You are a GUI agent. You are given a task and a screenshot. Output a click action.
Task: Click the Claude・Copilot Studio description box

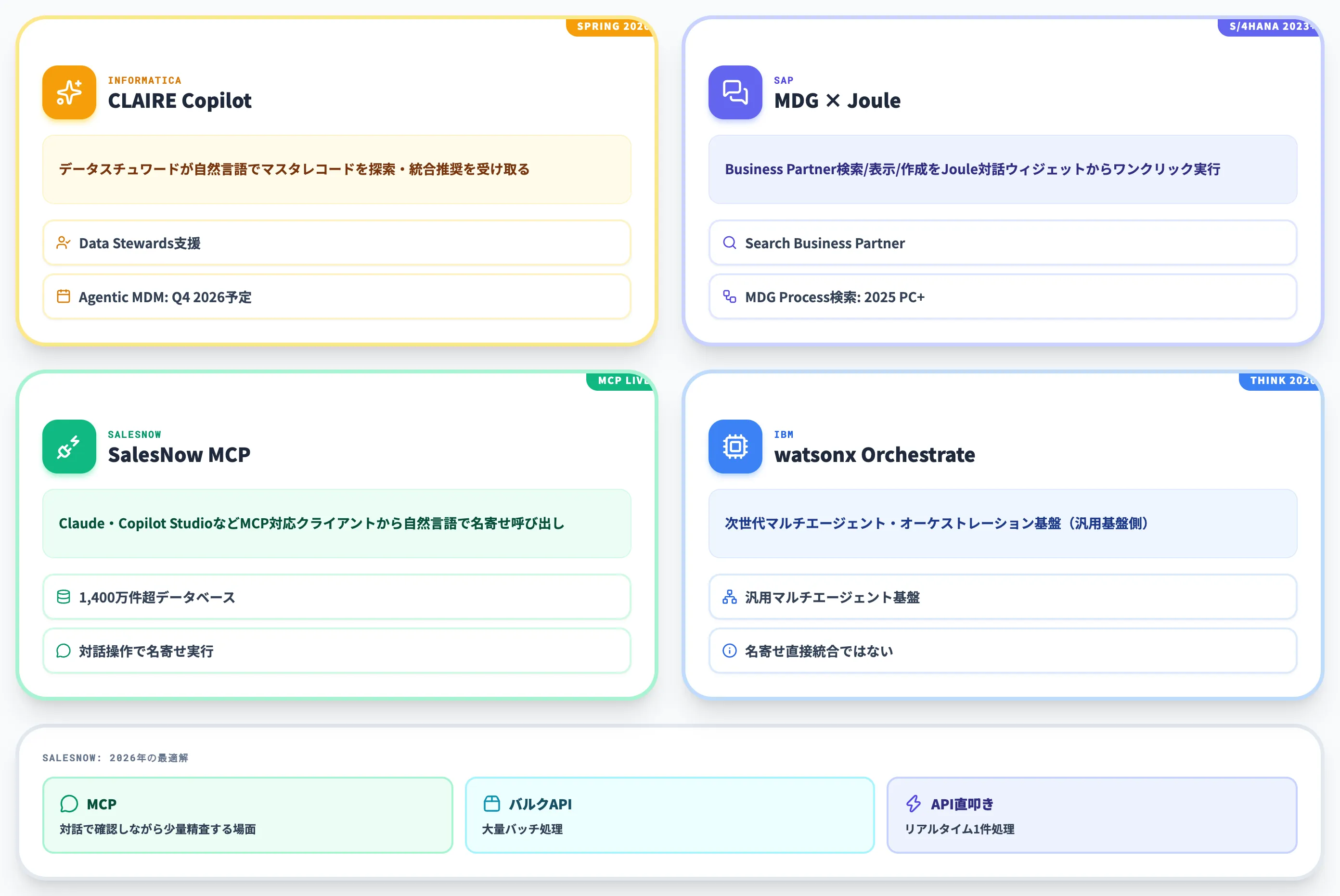click(336, 524)
